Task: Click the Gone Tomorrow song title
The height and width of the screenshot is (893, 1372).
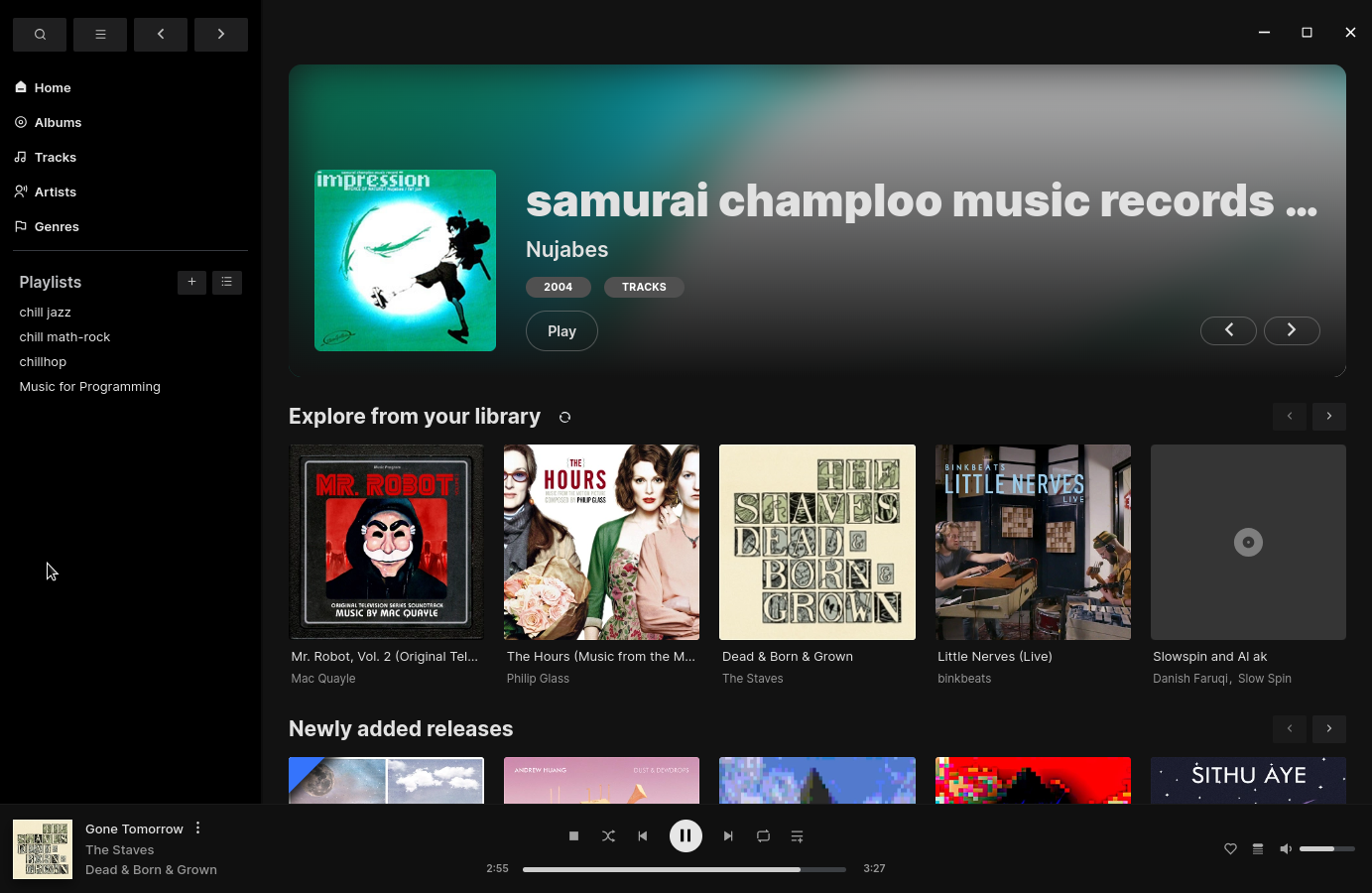Action: [x=134, y=829]
